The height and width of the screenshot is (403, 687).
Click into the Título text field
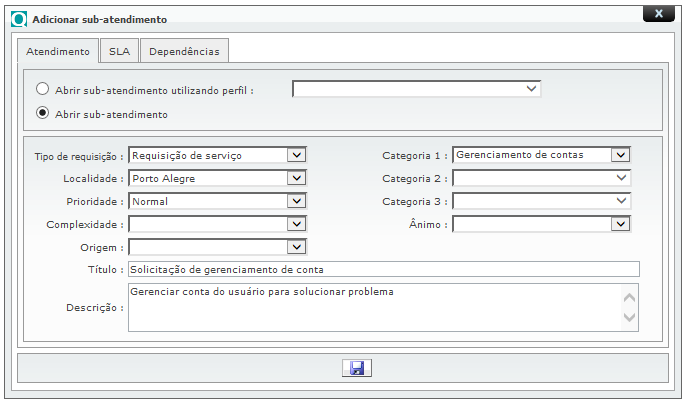coord(383,269)
